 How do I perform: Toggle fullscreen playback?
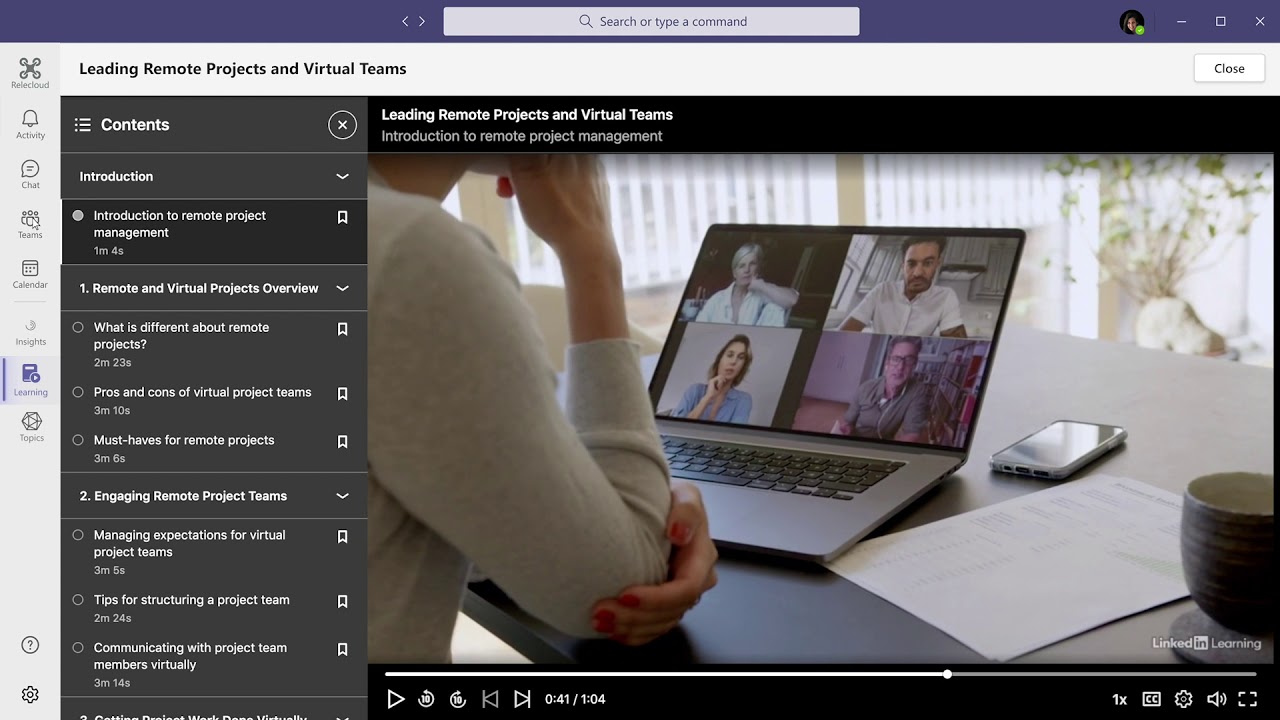coord(1247,699)
